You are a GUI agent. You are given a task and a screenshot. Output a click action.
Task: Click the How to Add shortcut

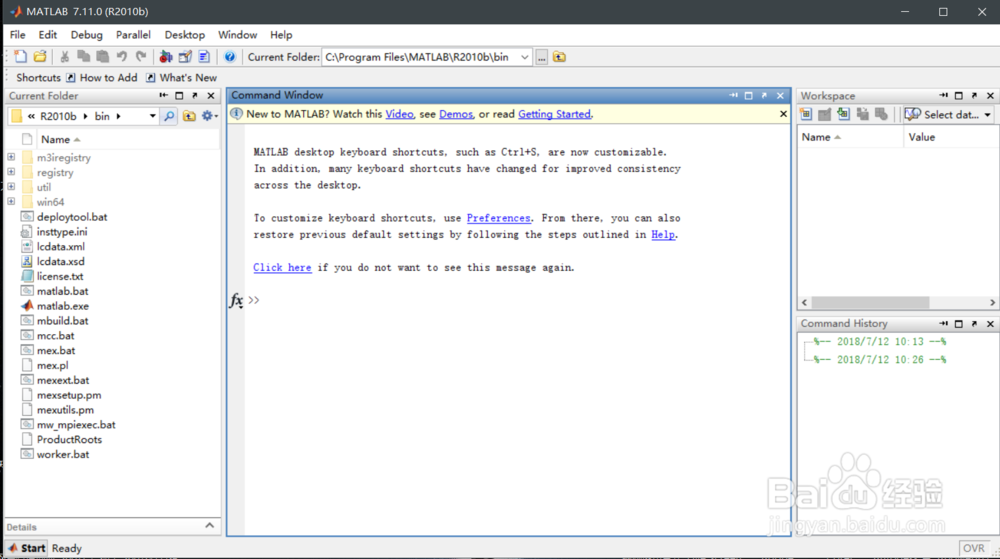click(x=102, y=78)
